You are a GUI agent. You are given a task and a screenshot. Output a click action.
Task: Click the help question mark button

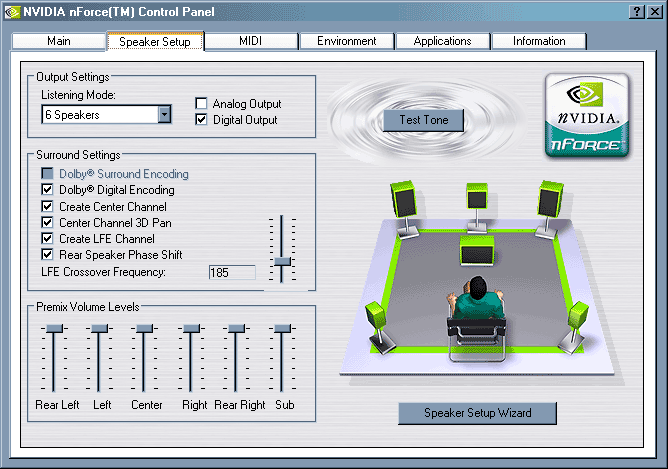[x=636, y=12]
